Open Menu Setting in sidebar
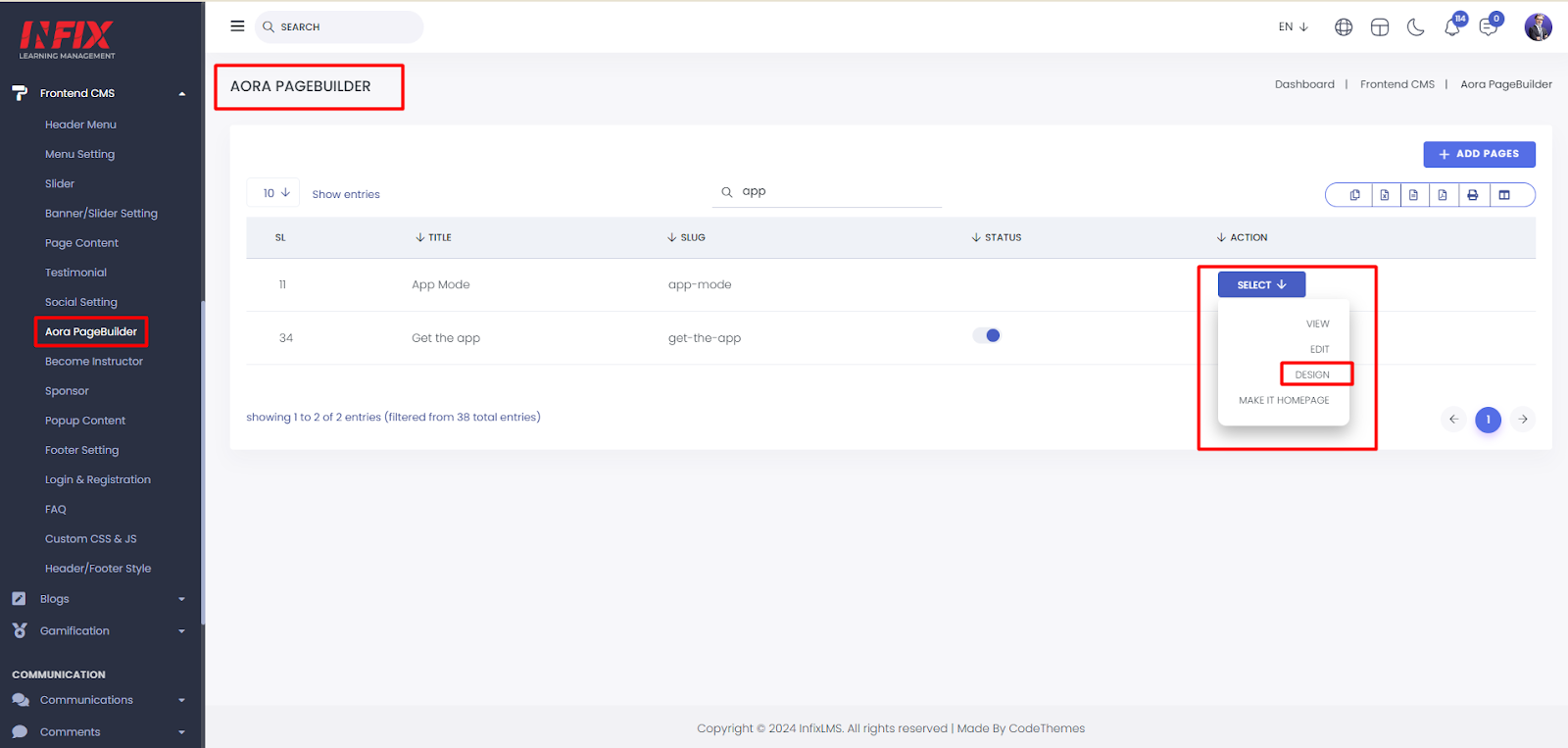1568x748 pixels. (x=79, y=154)
